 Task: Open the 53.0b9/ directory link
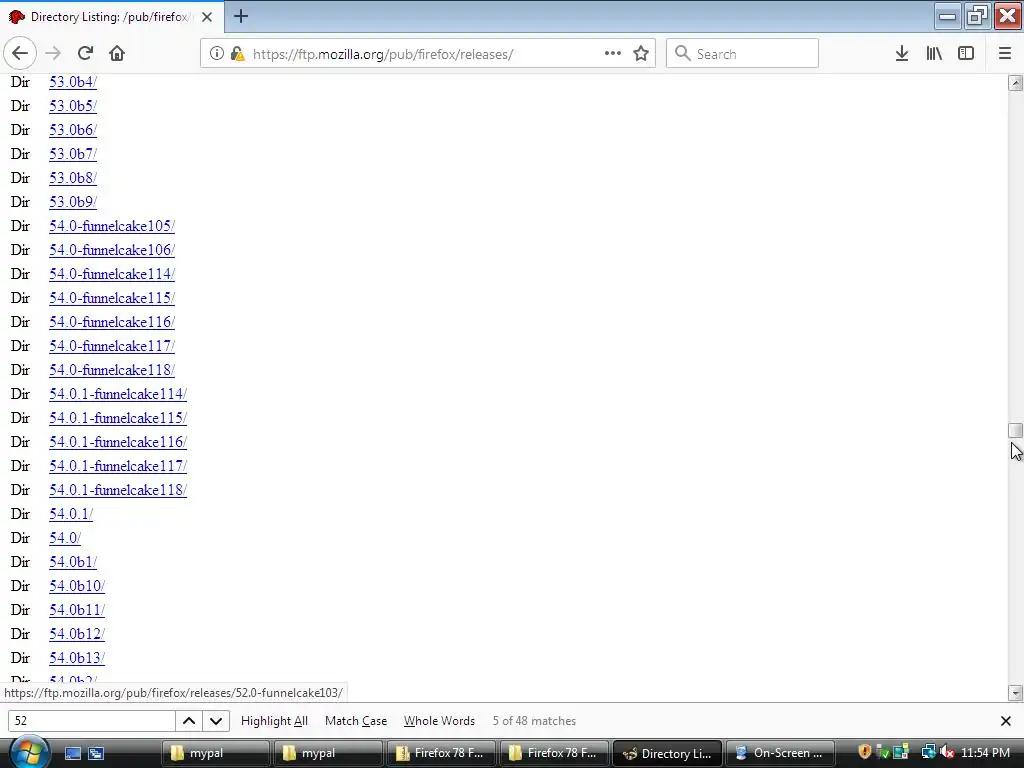[x=73, y=202]
